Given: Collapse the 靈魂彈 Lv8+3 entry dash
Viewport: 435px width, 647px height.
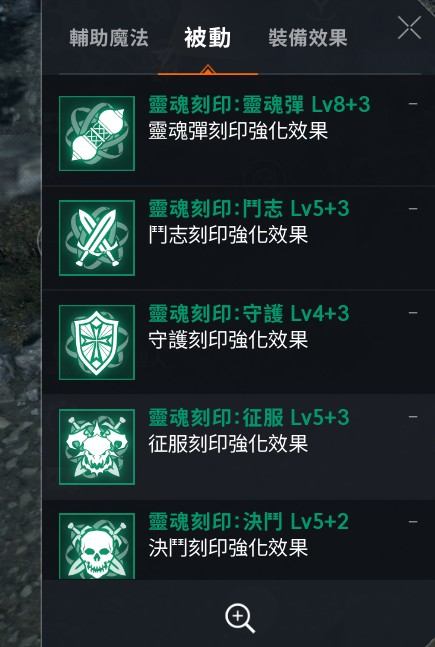Looking at the screenshot, I should point(413,104).
